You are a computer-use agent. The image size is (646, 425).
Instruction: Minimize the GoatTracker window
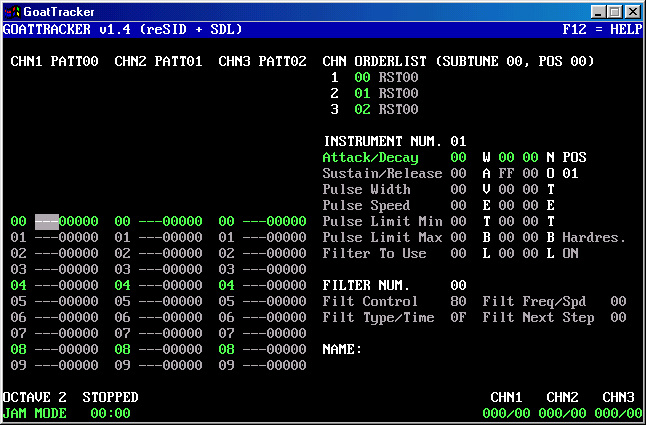(x=598, y=12)
